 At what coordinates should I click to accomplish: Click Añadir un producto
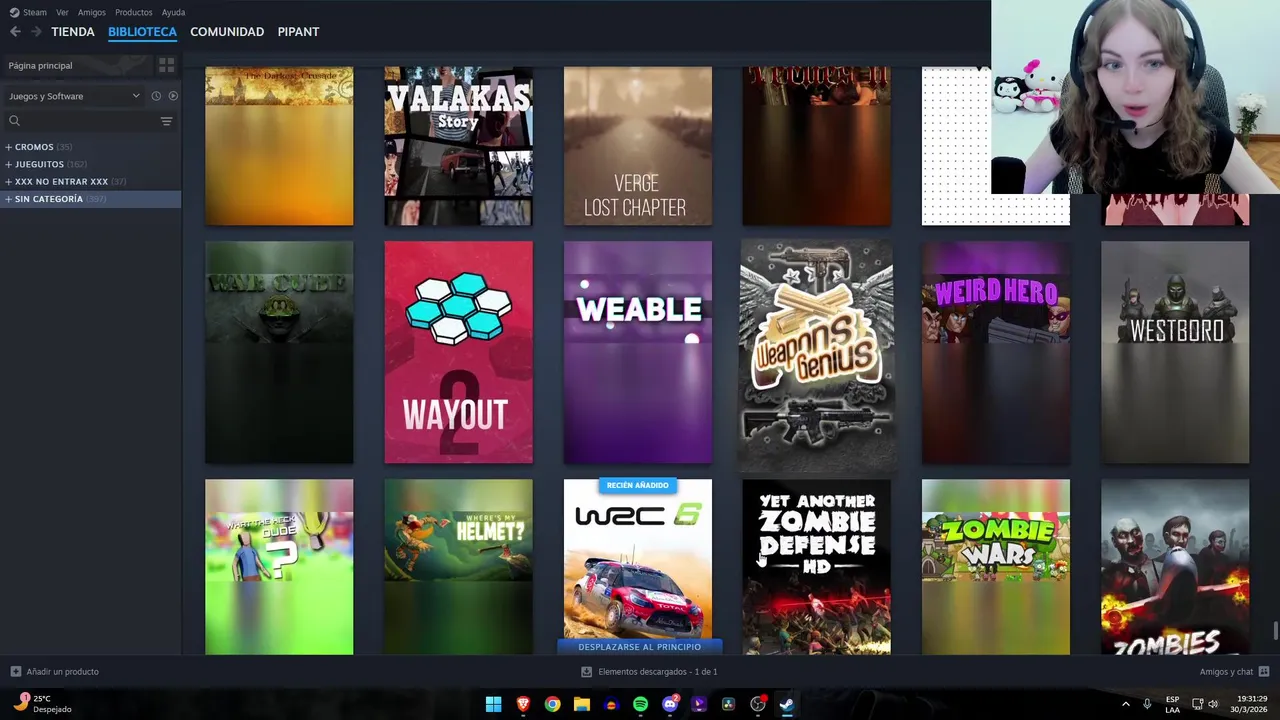(x=62, y=672)
